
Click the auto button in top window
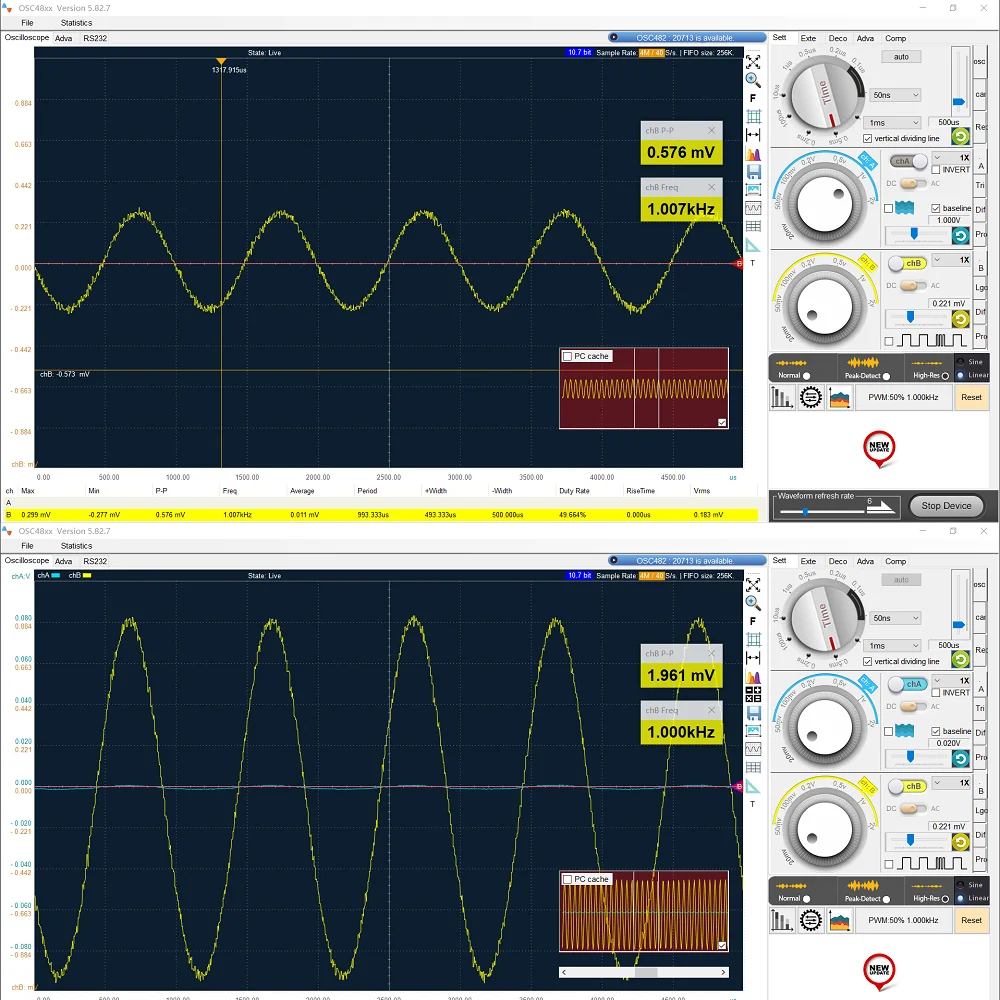tap(901, 57)
